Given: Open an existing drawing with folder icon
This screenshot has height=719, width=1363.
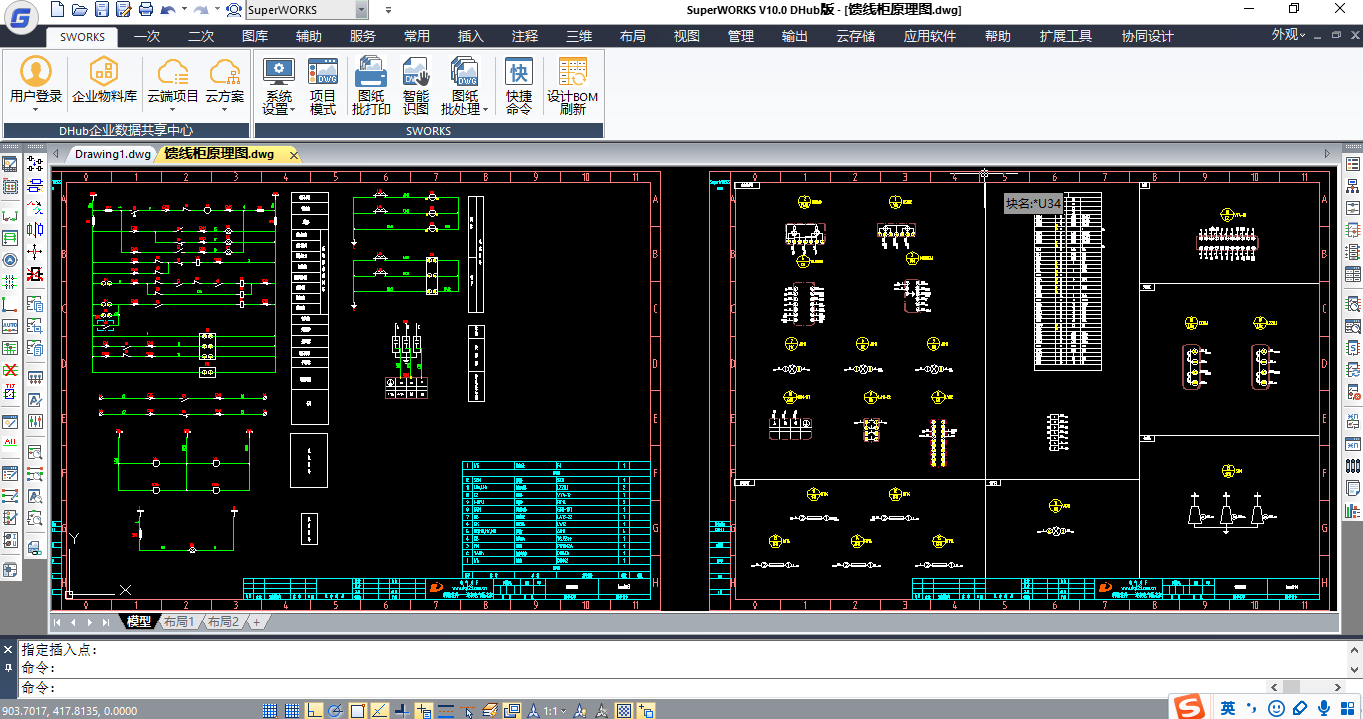Looking at the screenshot, I should (x=78, y=10).
